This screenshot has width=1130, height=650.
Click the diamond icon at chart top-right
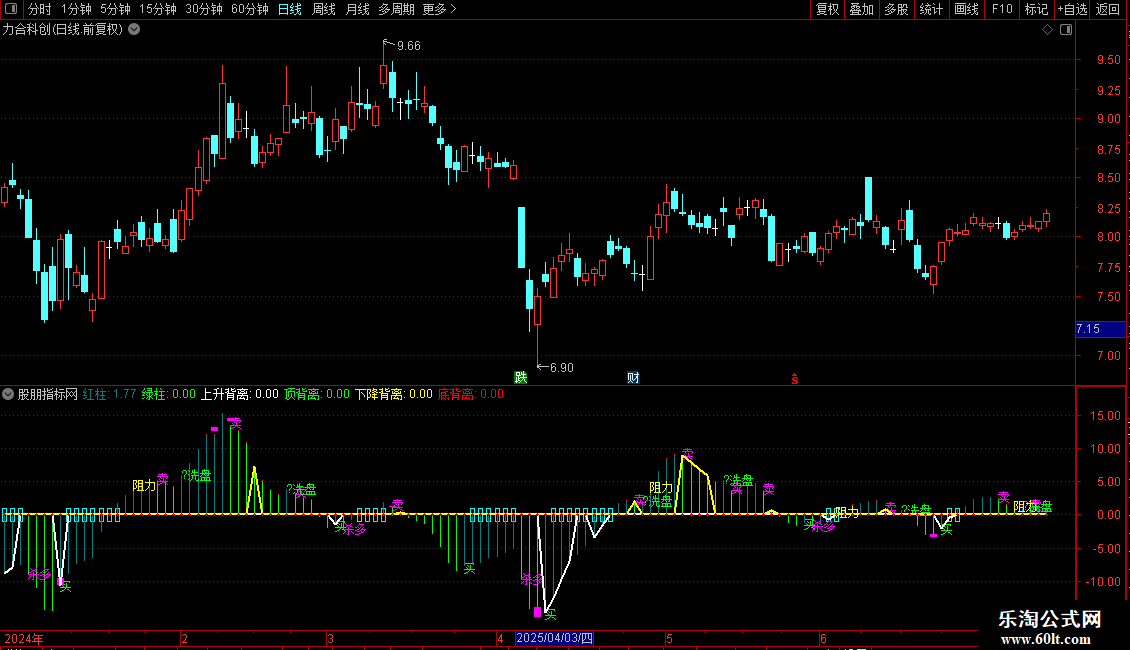[1048, 30]
